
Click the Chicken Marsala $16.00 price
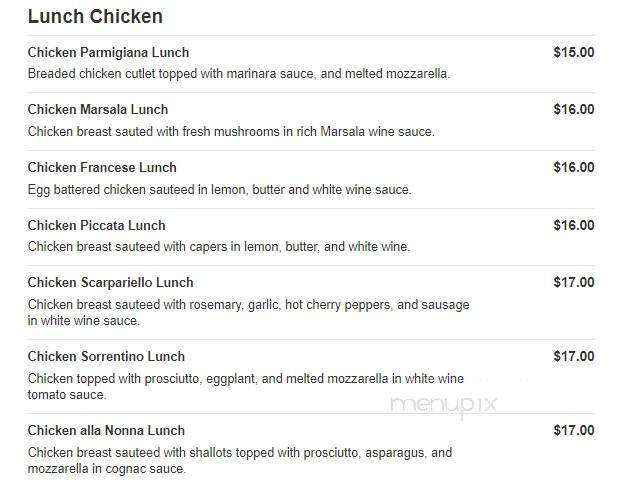click(573, 110)
